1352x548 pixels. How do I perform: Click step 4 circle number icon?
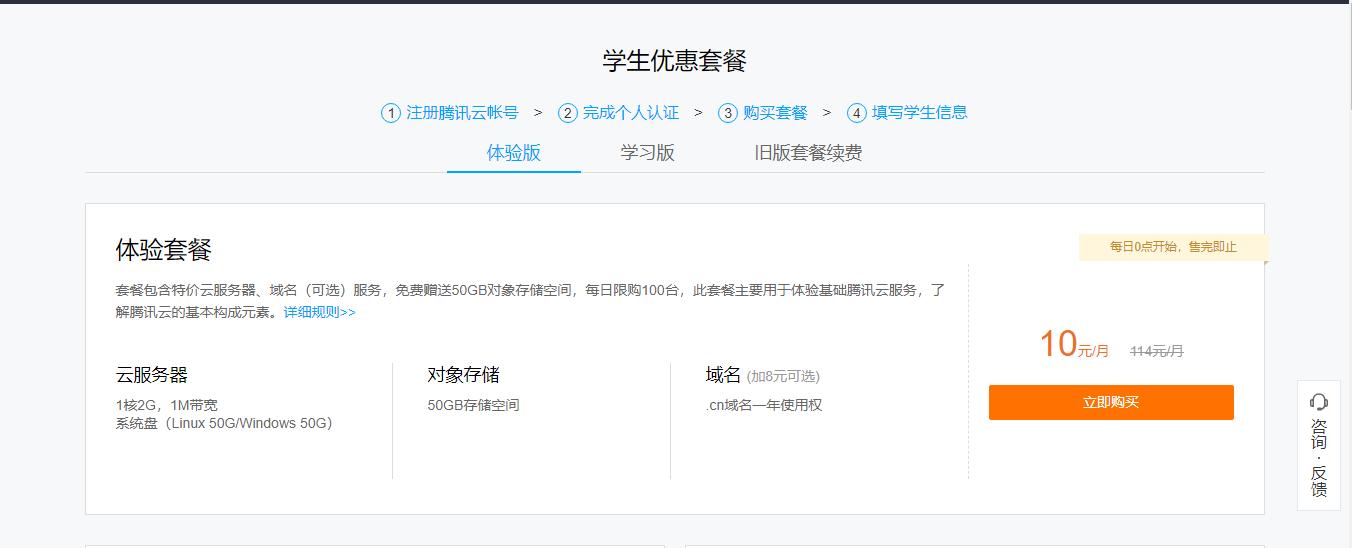(x=857, y=113)
